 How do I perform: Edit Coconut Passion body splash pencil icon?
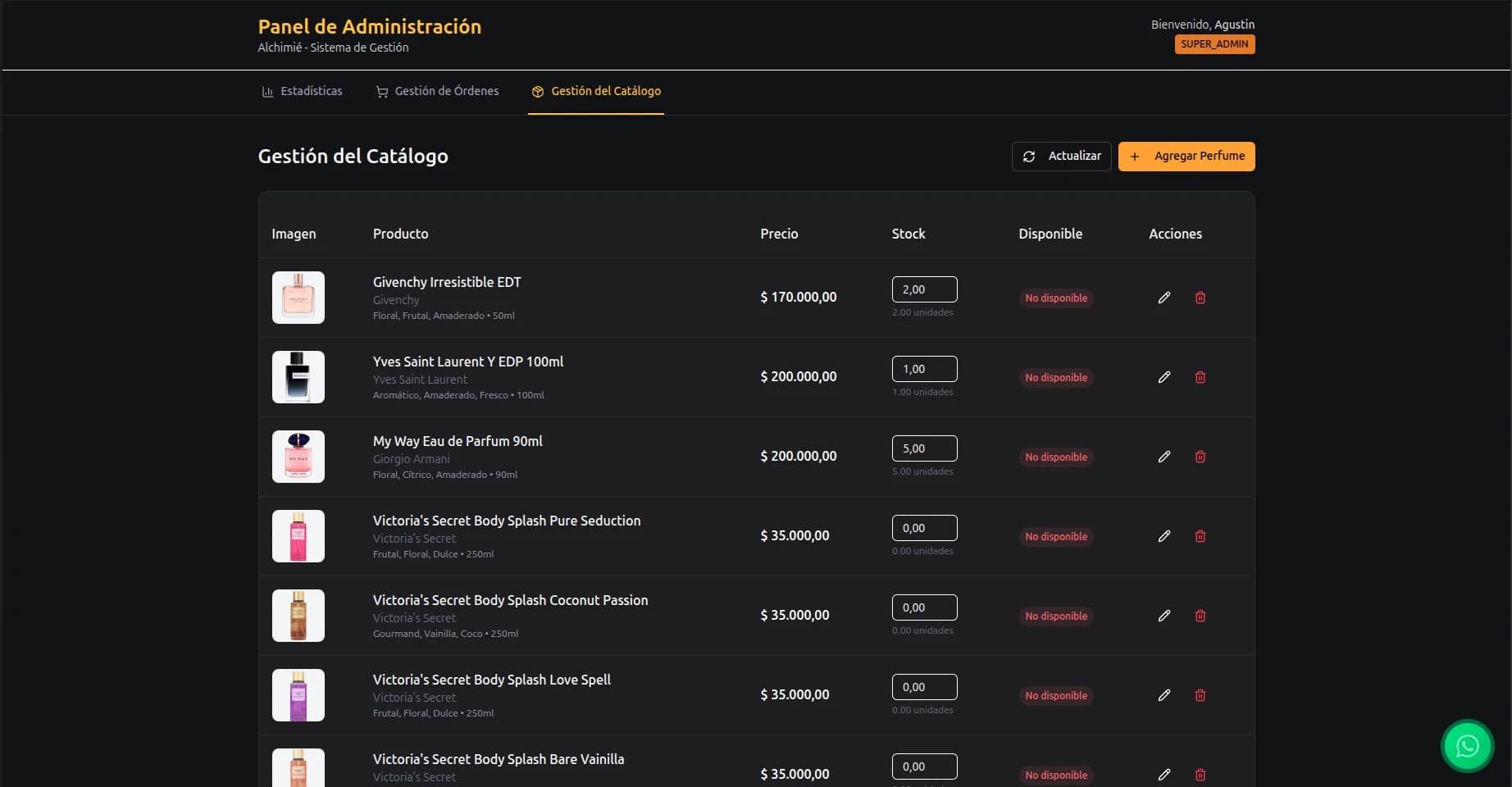coord(1164,616)
